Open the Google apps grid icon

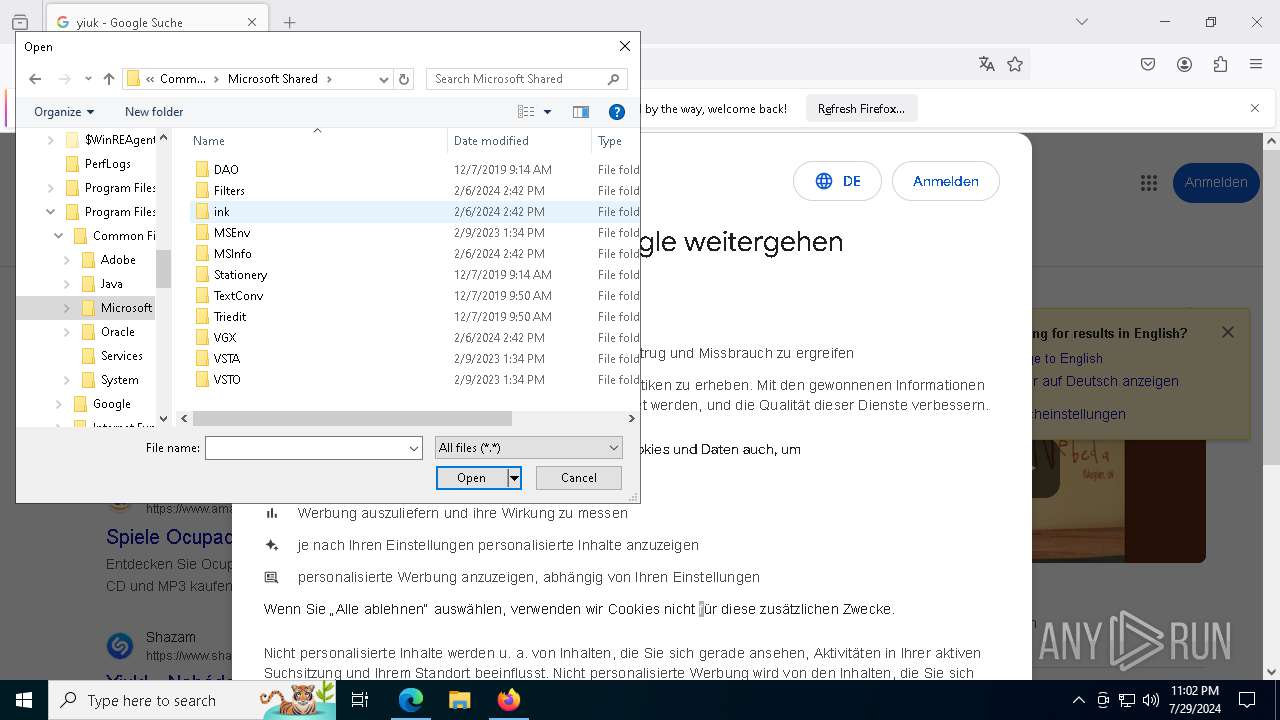tap(1148, 183)
